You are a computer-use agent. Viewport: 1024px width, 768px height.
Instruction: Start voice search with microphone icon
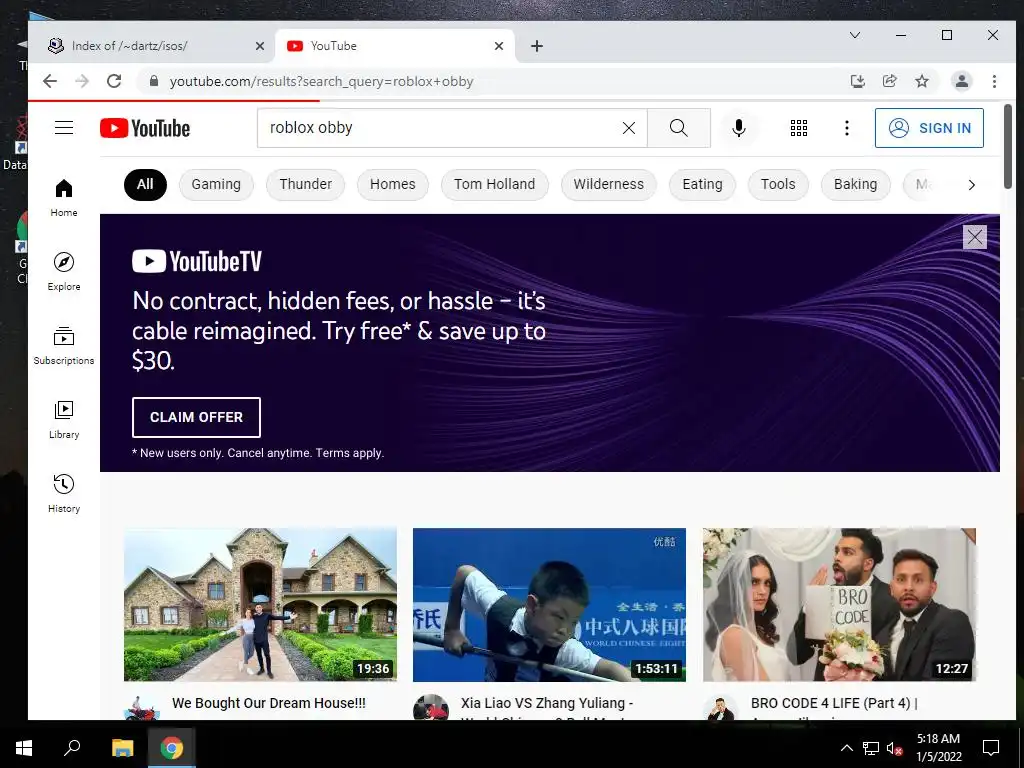pyautogui.click(x=739, y=128)
